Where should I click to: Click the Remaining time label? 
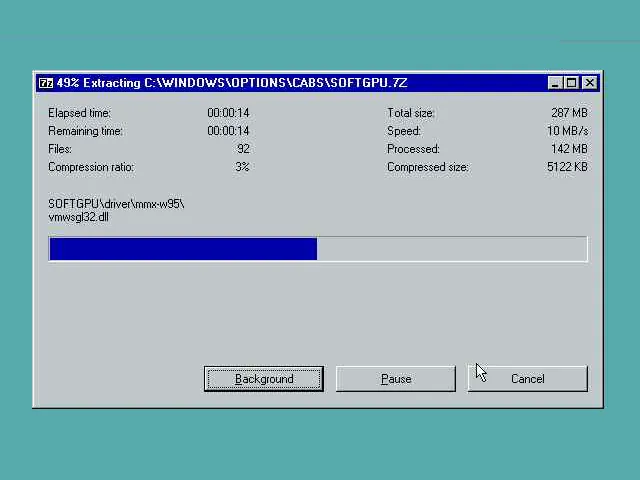[85, 131]
